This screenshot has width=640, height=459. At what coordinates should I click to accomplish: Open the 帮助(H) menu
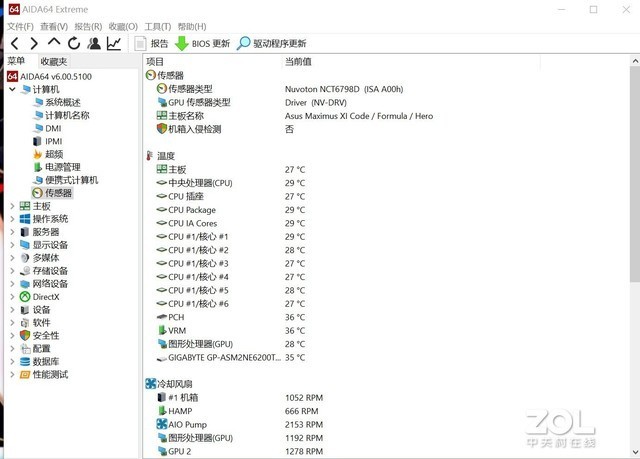coord(192,27)
